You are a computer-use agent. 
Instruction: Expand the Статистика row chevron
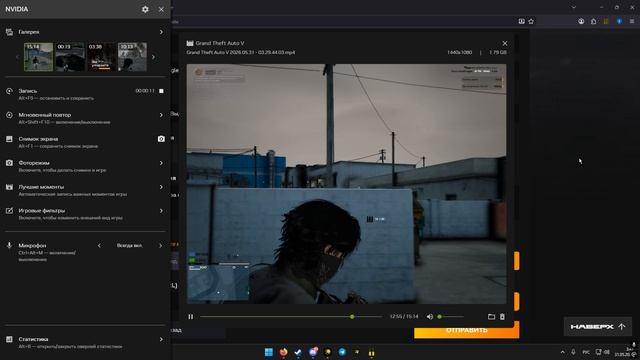[161, 339]
